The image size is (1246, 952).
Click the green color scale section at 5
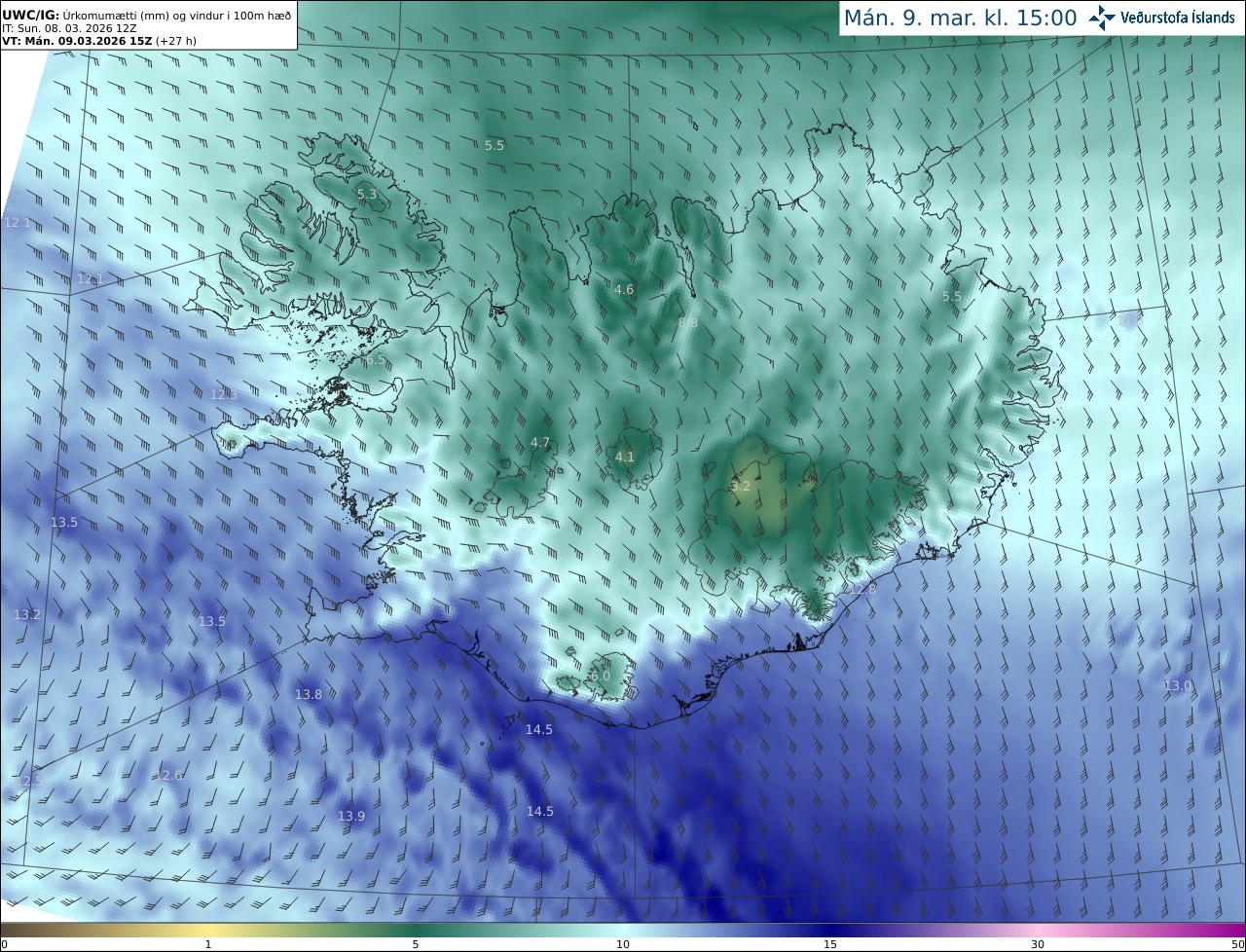click(416, 930)
